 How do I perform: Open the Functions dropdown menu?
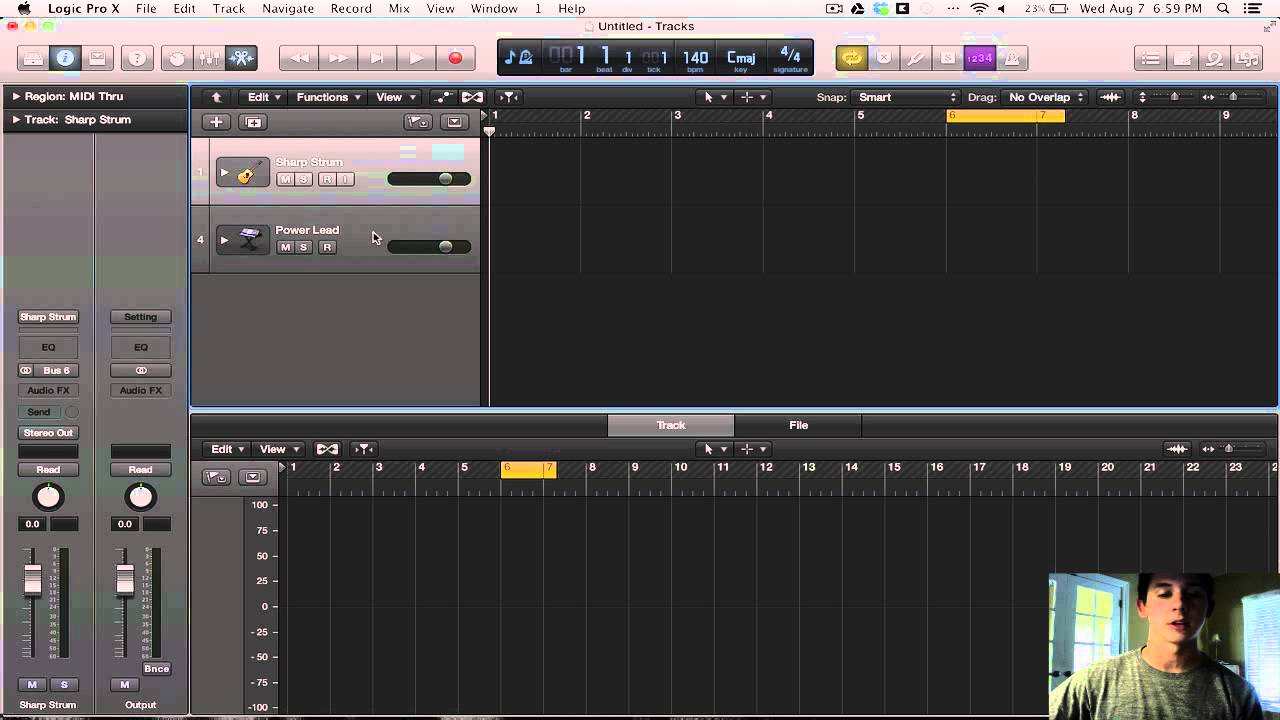328,97
